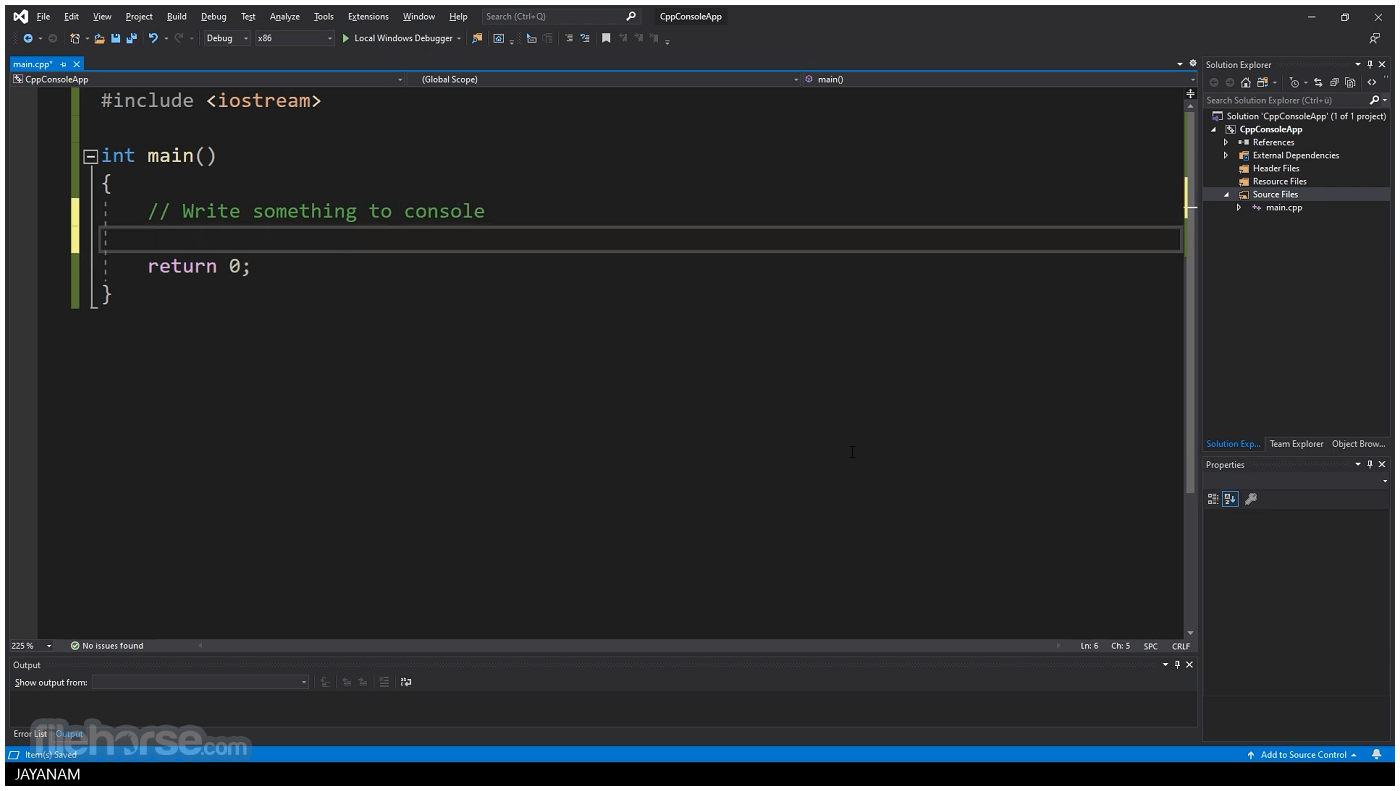Click the notifications bell in status bar

[1376, 755]
